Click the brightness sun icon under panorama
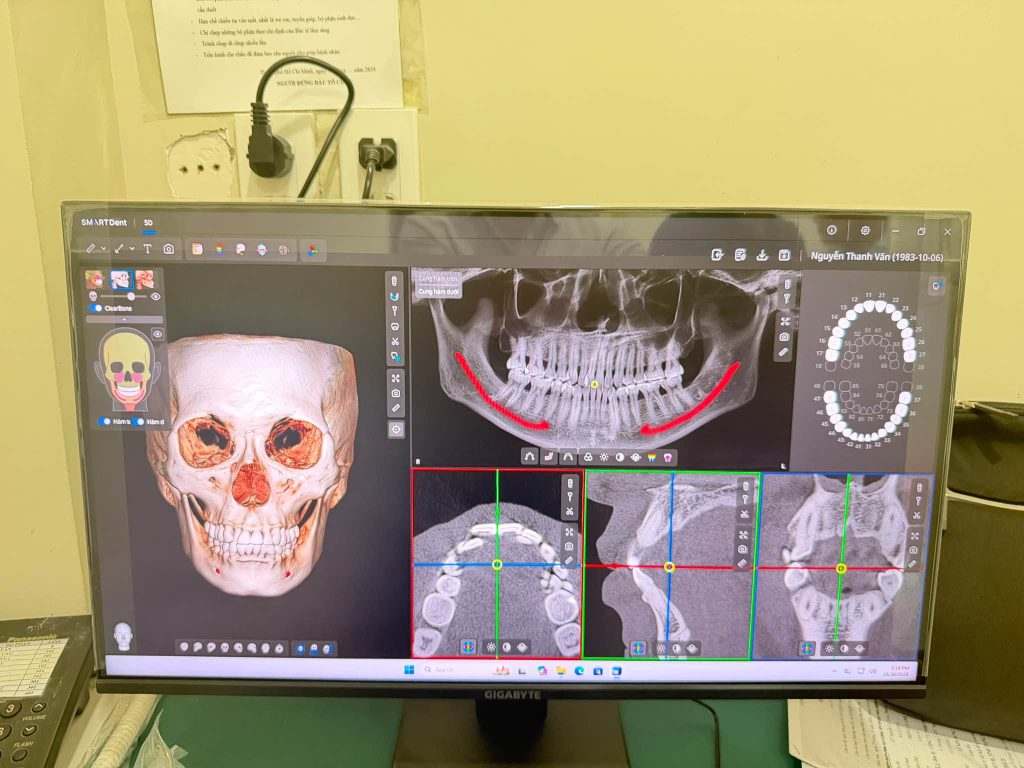 [604, 458]
